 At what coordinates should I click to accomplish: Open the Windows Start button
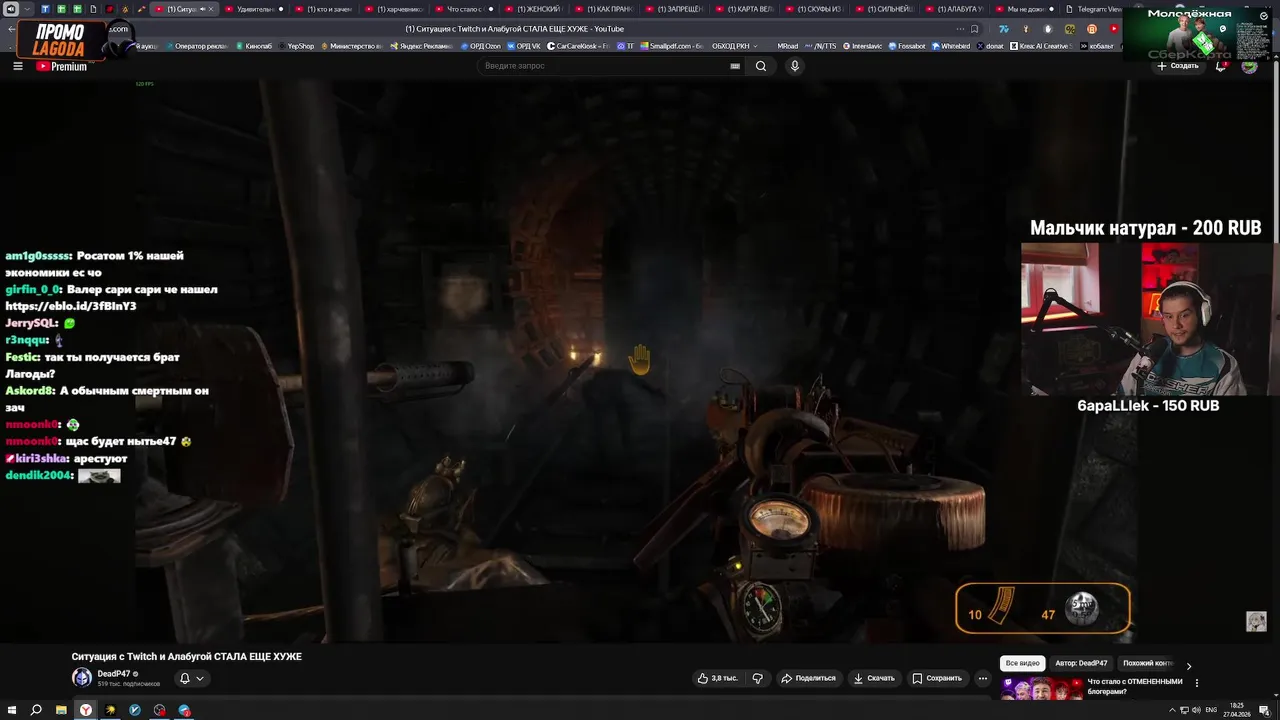click(12, 710)
